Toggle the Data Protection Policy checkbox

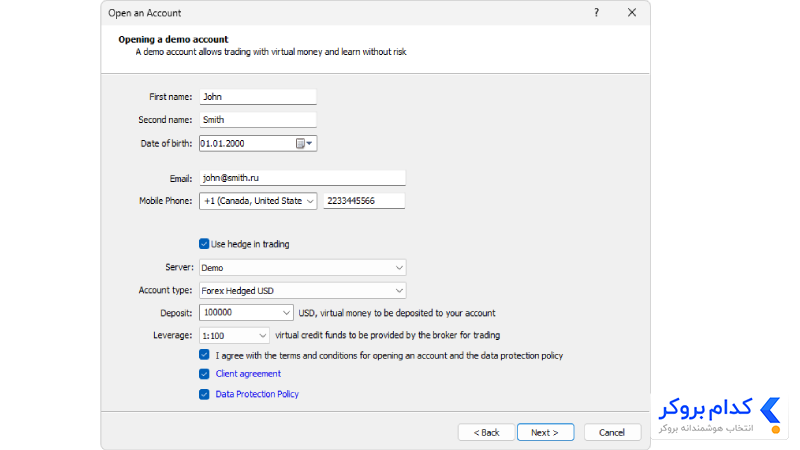click(x=204, y=394)
